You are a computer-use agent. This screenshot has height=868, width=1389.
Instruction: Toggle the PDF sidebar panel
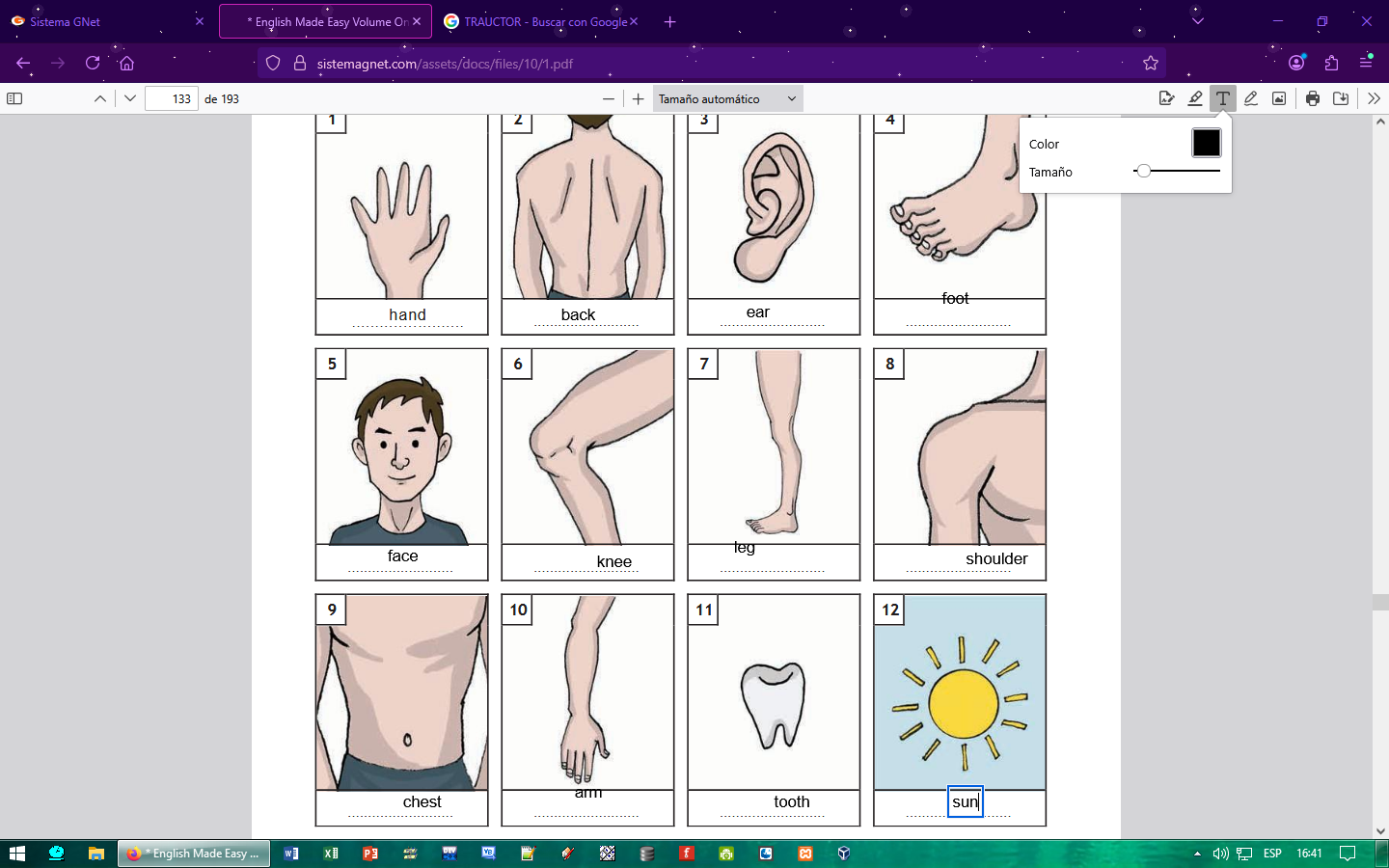click(14, 98)
